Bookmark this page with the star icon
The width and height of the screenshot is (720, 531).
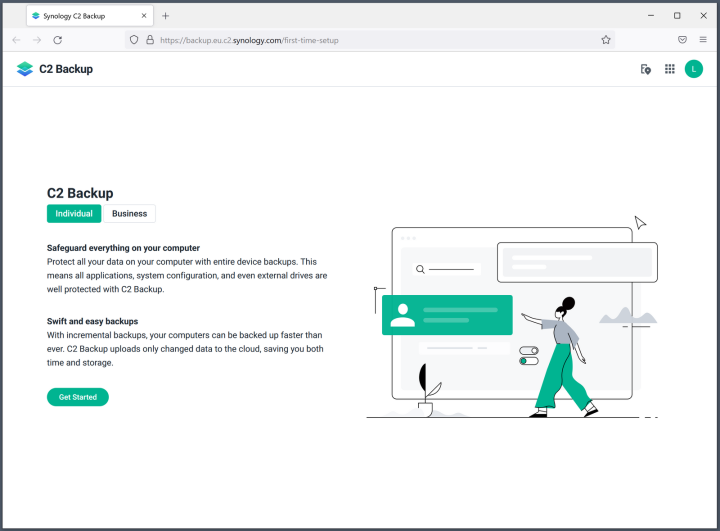point(606,40)
